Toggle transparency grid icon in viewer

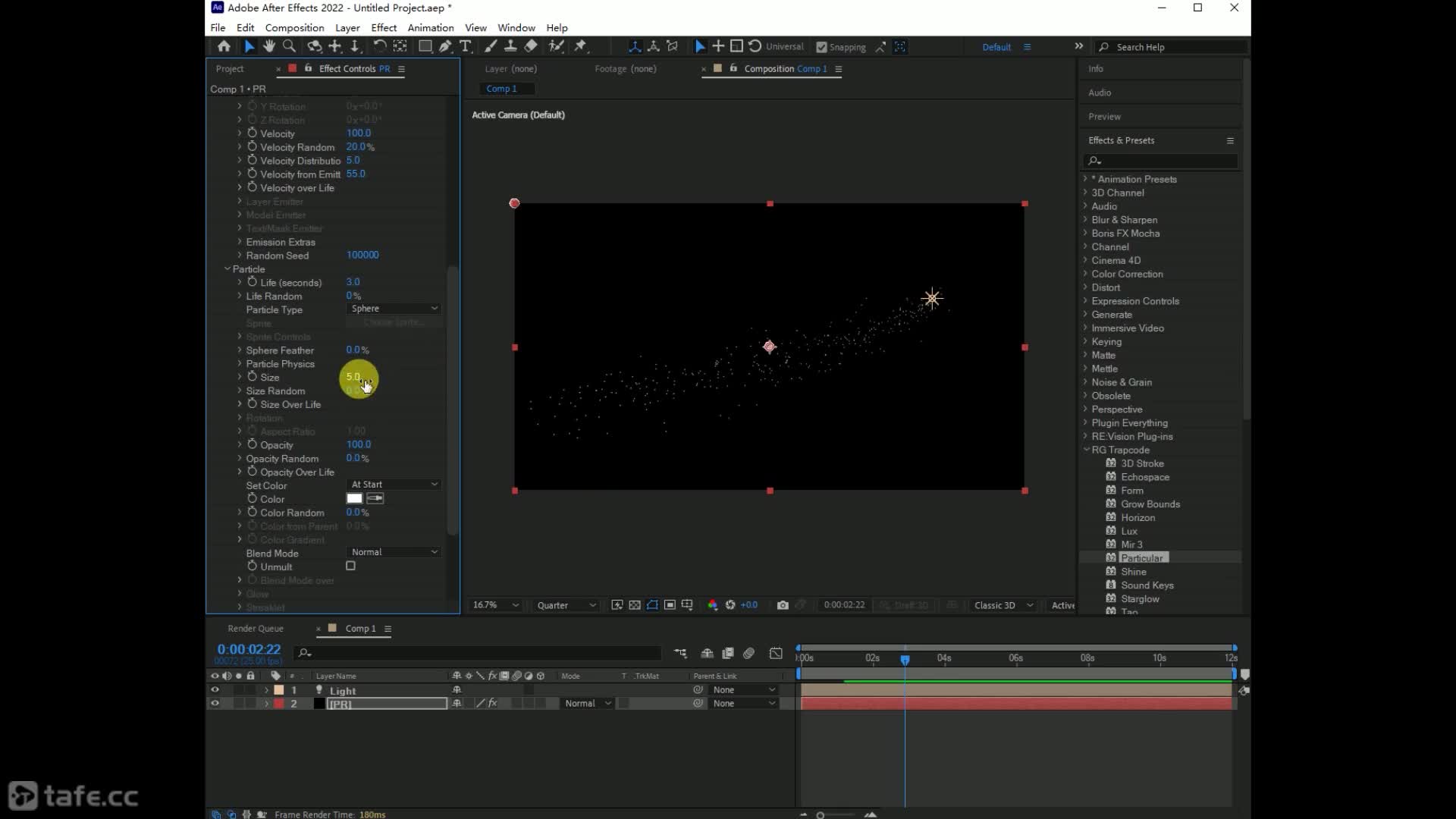[x=635, y=605]
